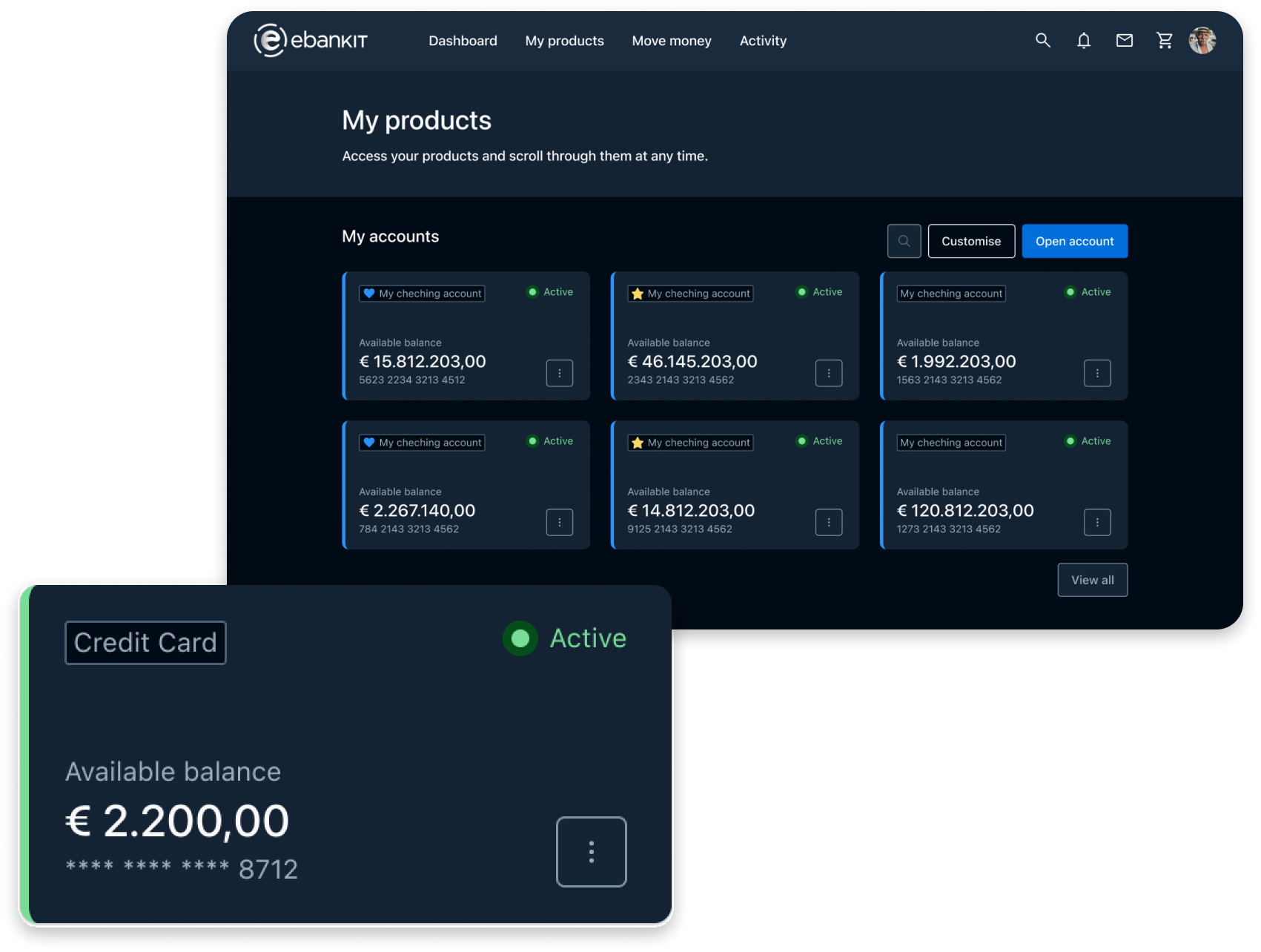Open the shopping cart icon
The image size is (1261, 952).
tap(1165, 41)
